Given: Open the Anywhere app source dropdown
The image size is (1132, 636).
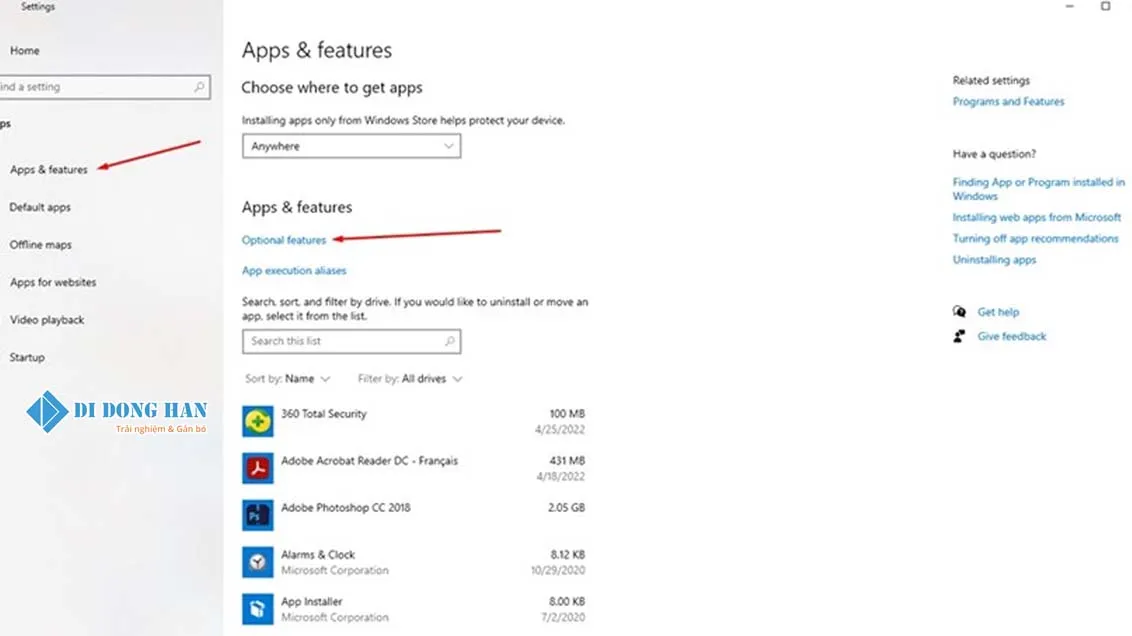Looking at the screenshot, I should click(x=351, y=146).
